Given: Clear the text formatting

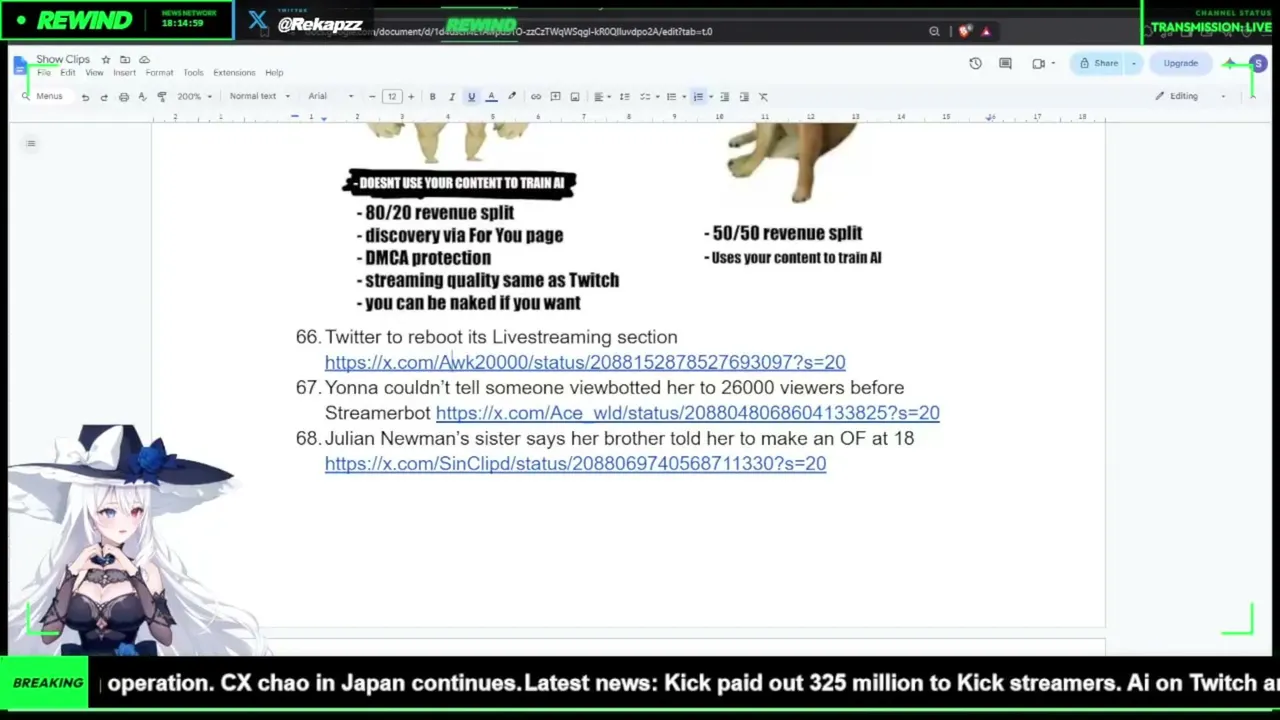Looking at the screenshot, I should click(x=763, y=97).
